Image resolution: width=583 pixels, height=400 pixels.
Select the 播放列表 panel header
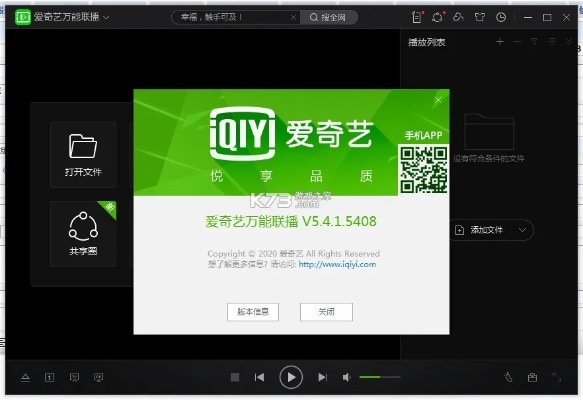click(x=427, y=42)
